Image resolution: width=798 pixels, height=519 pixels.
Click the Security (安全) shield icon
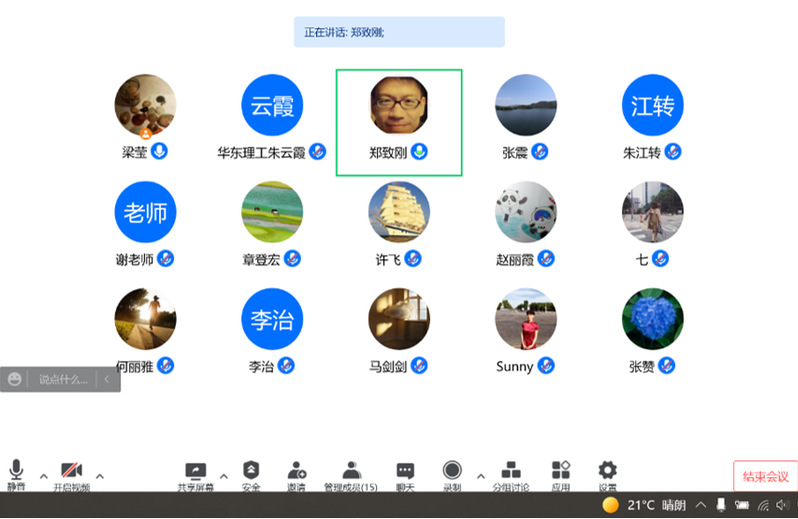[x=251, y=470]
